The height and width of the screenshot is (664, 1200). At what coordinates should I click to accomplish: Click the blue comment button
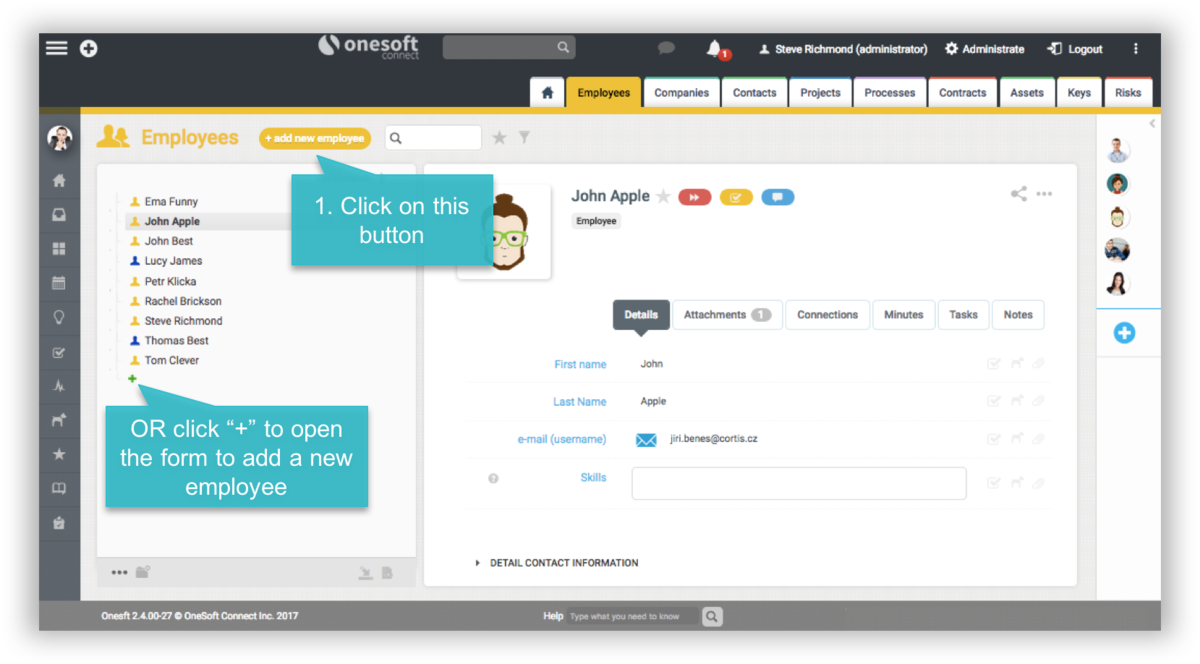(x=778, y=197)
